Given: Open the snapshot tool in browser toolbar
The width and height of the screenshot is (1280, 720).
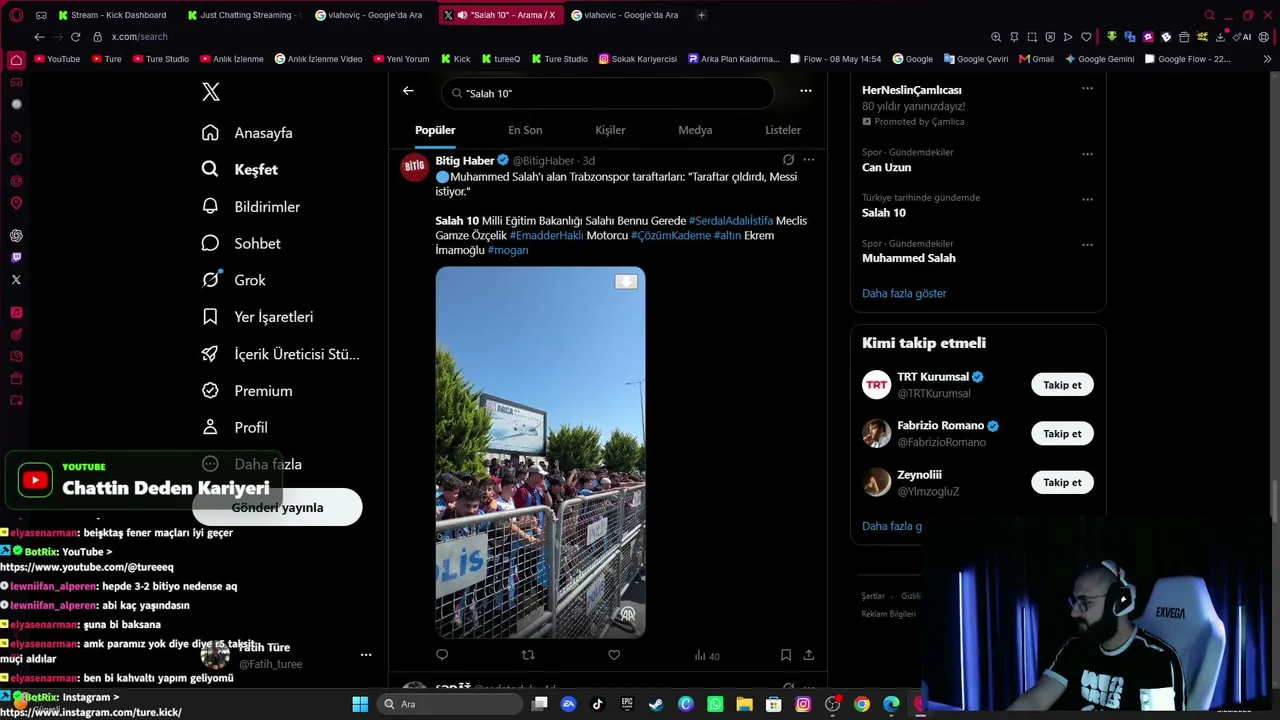Looking at the screenshot, I should tap(1032, 37).
